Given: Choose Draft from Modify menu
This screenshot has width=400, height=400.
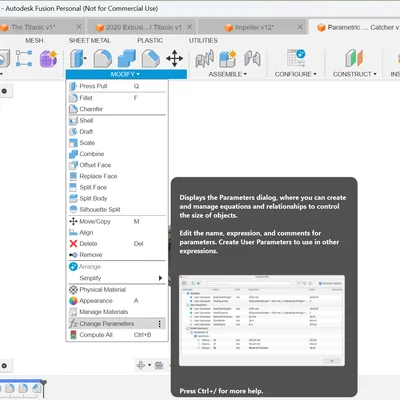Looking at the screenshot, I should click(117, 132).
